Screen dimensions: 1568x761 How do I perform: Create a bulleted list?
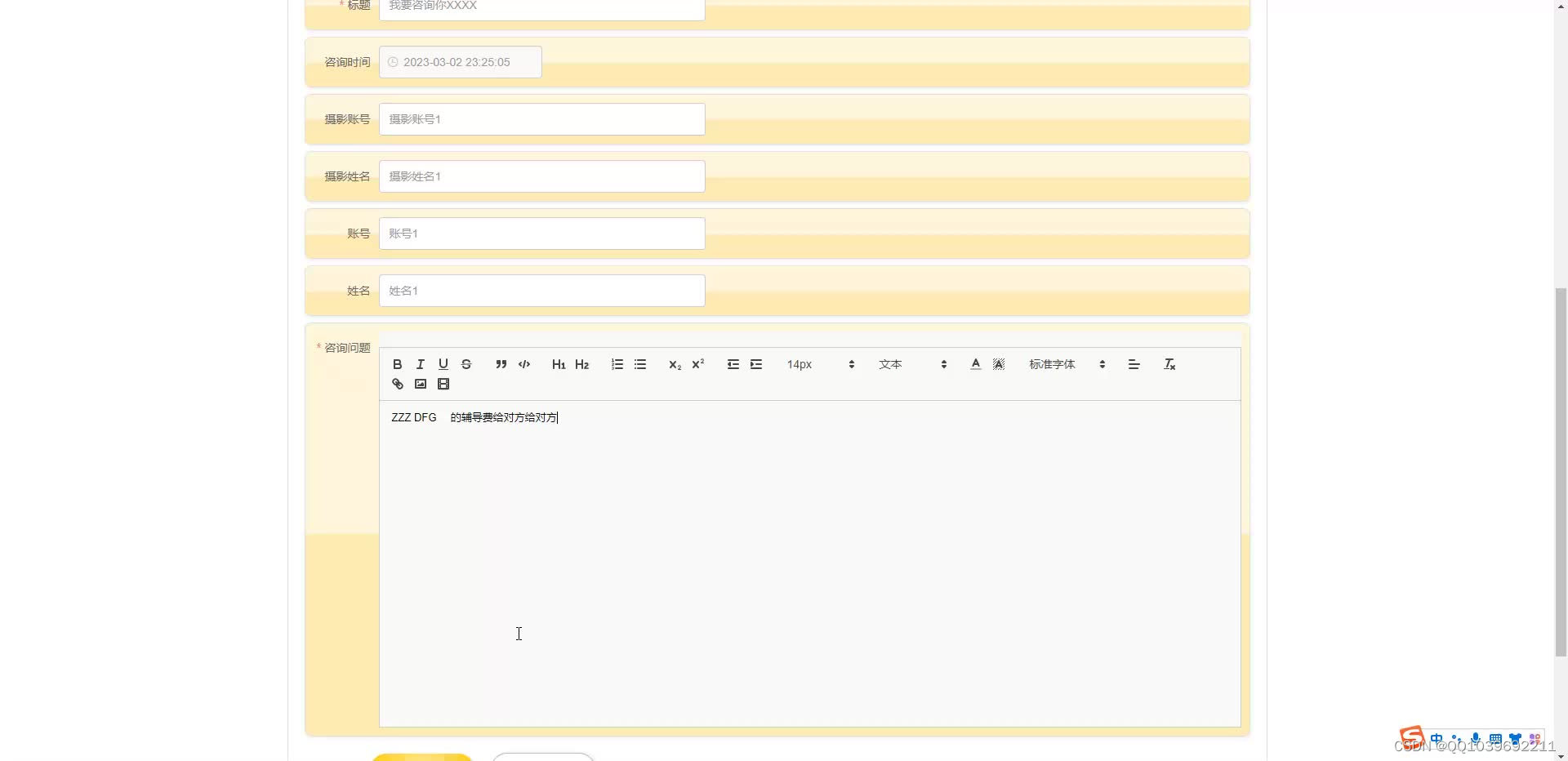(640, 364)
